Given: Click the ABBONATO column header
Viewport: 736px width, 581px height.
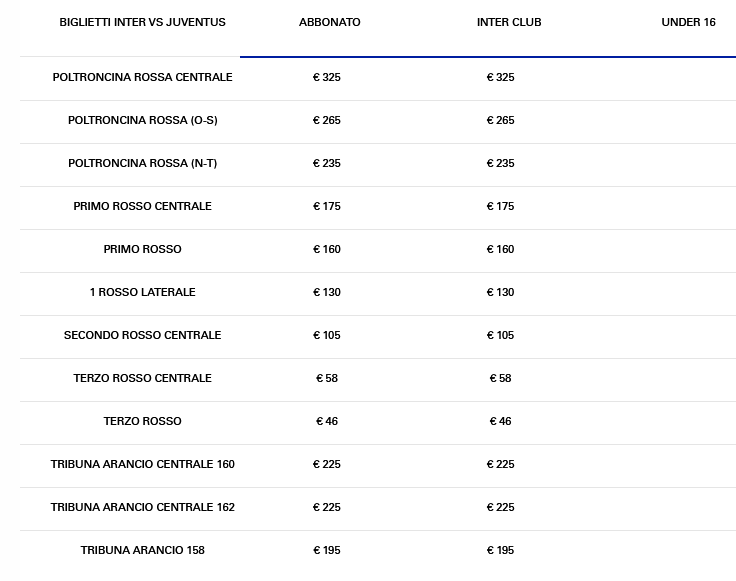Looking at the screenshot, I should pos(329,22).
